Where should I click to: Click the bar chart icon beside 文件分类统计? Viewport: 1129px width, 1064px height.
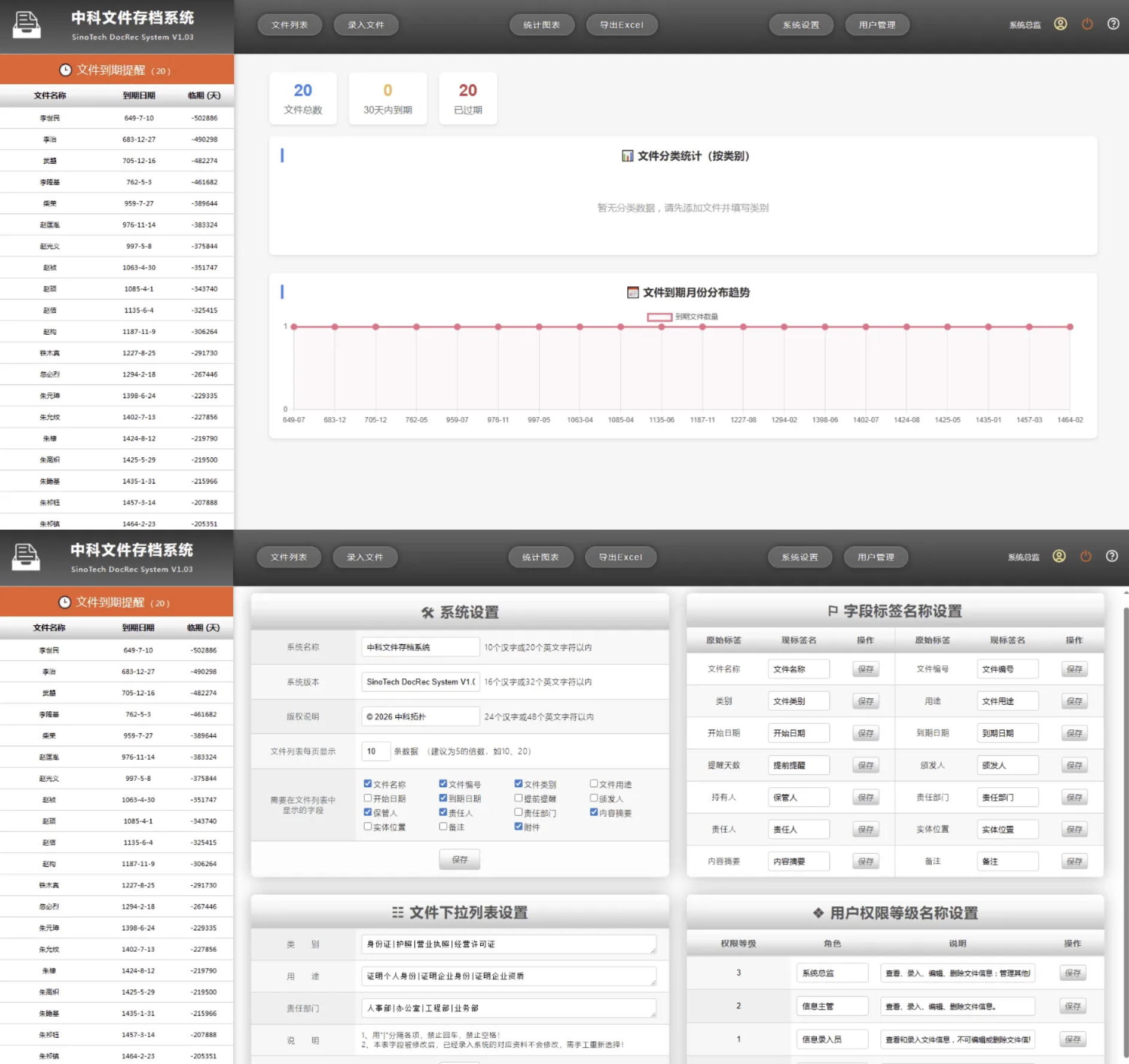[x=627, y=156]
